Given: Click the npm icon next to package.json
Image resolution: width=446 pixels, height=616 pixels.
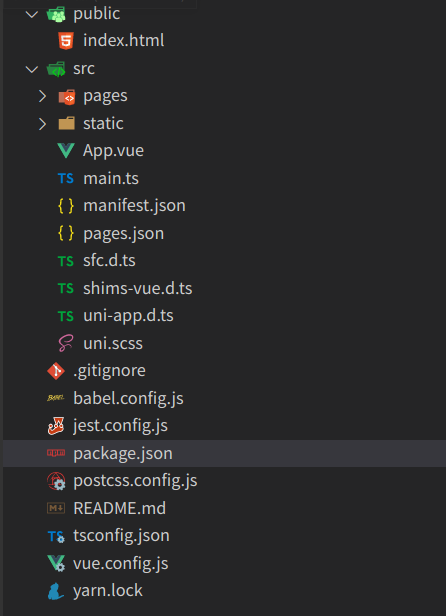Looking at the screenshot, I should 56,453.
